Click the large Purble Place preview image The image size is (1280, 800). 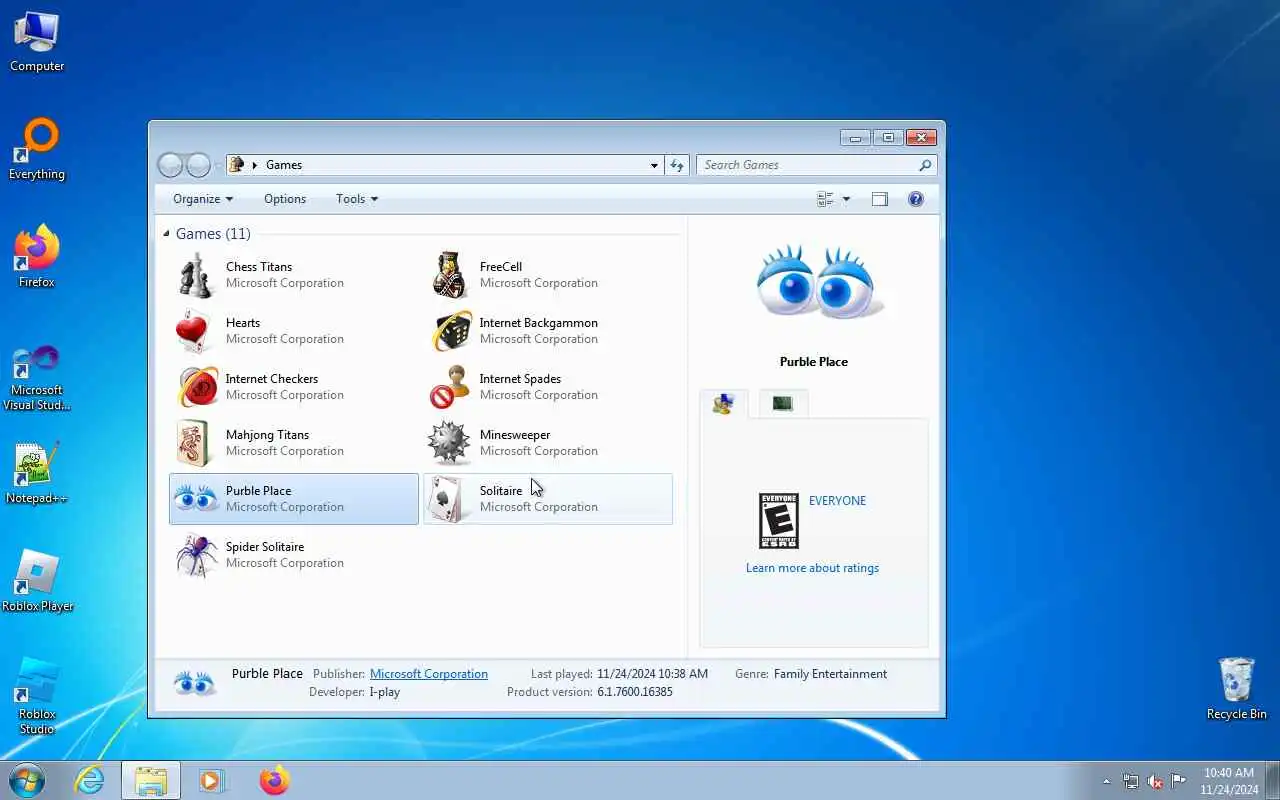click(x=820, y=282)
